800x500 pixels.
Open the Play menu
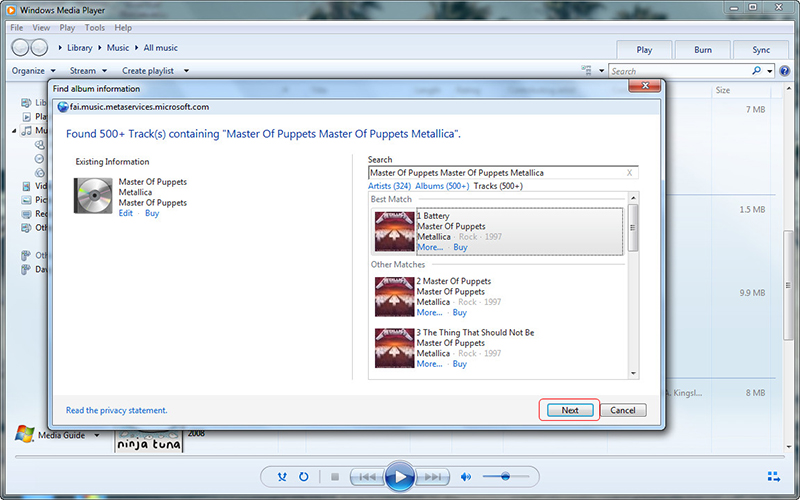click(67, 28)
